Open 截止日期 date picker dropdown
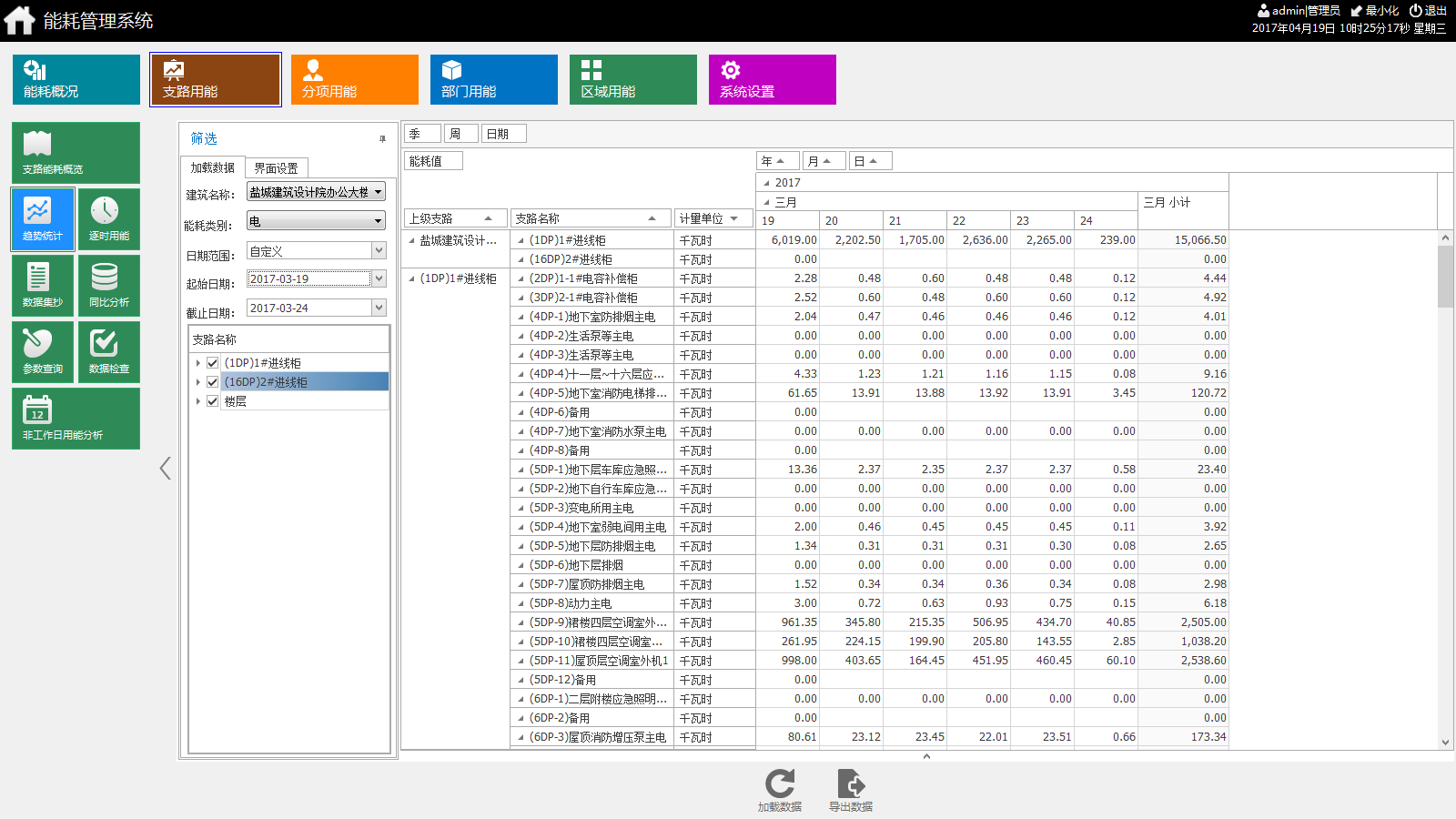The height and width of the screenshot is (819, 1456). 379,308
